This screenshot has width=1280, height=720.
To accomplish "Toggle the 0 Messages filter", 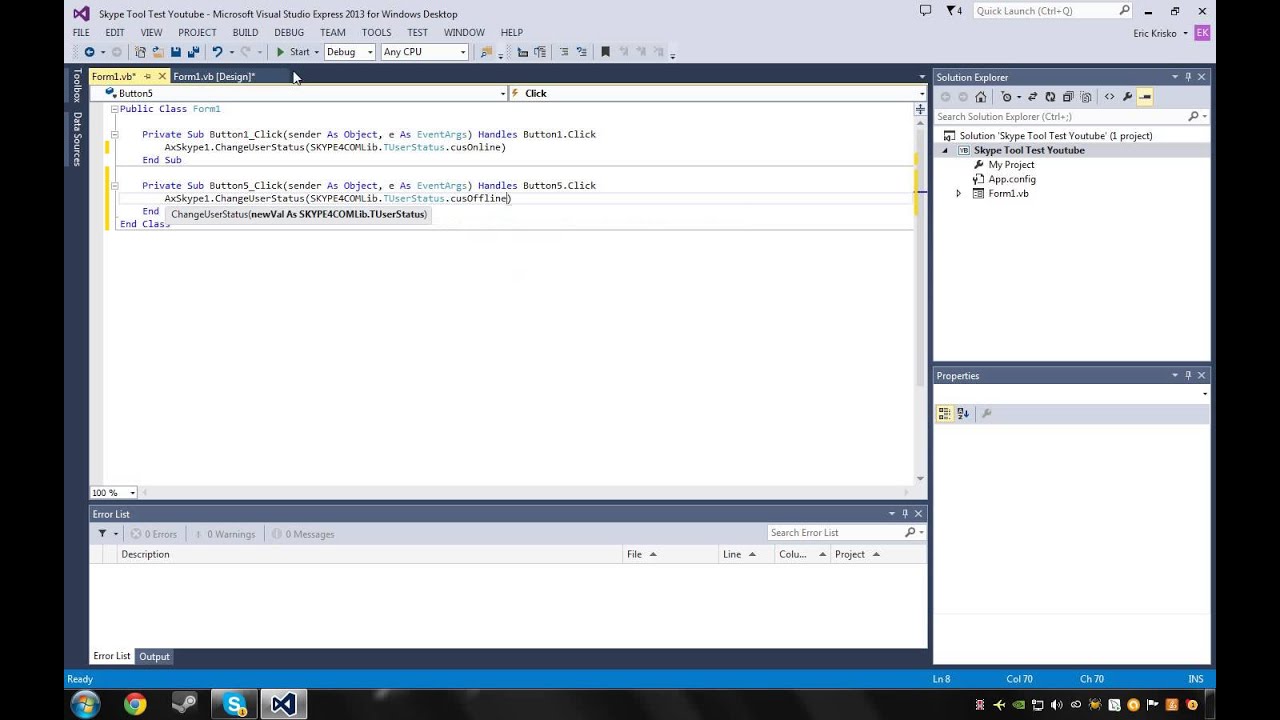I will 303,534.
